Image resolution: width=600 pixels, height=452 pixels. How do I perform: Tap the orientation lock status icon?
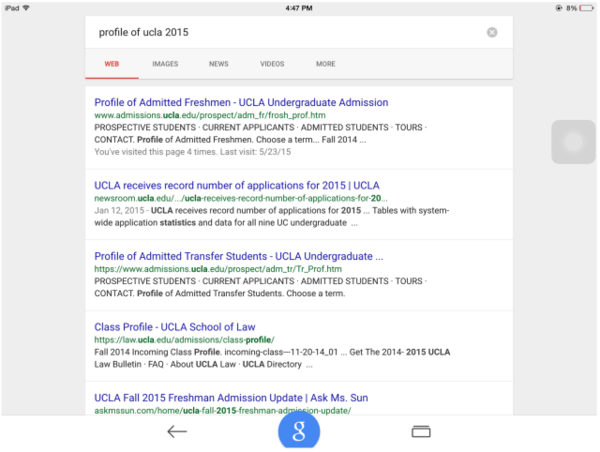click(x=559, y=8)
